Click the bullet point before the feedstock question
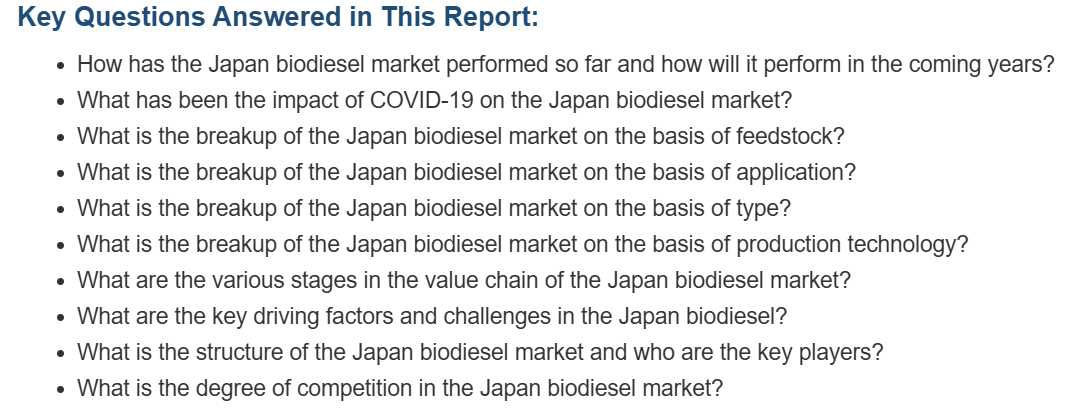 [x=61, y=138]
